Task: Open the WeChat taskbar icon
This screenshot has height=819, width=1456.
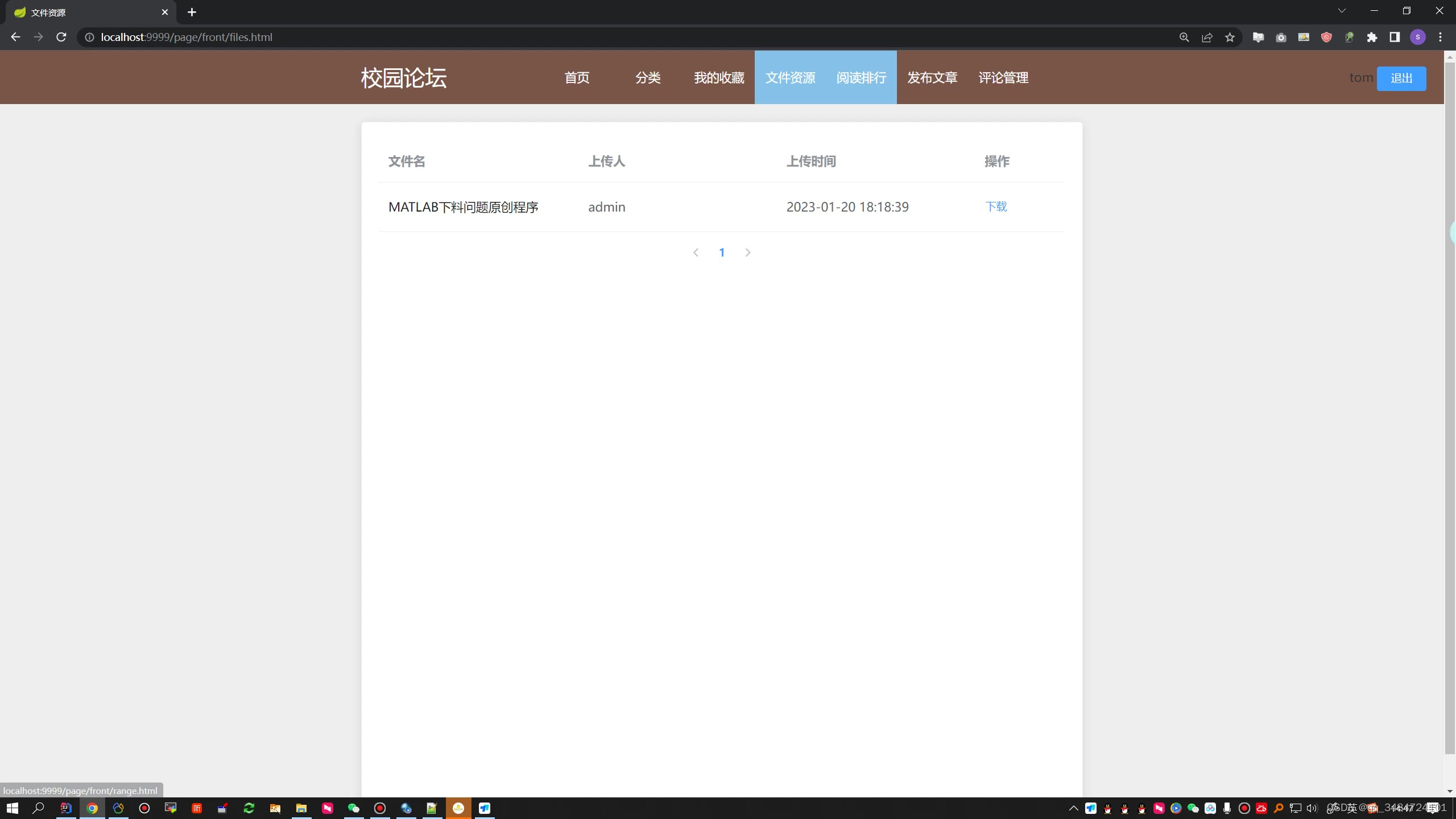Action: pyautogui.click(x=354, y=808)
